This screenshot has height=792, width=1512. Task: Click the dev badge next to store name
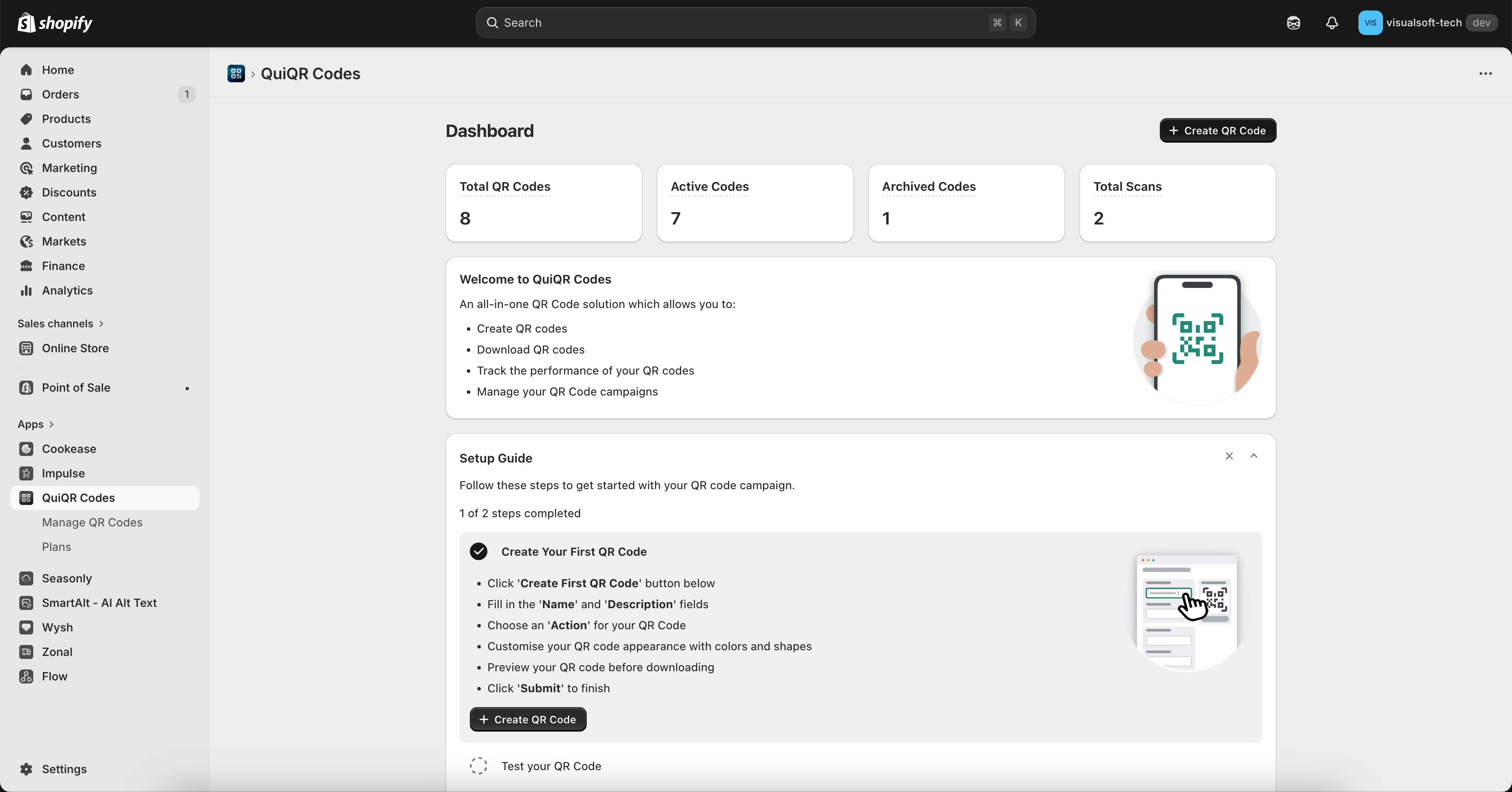coord(1481,23)
